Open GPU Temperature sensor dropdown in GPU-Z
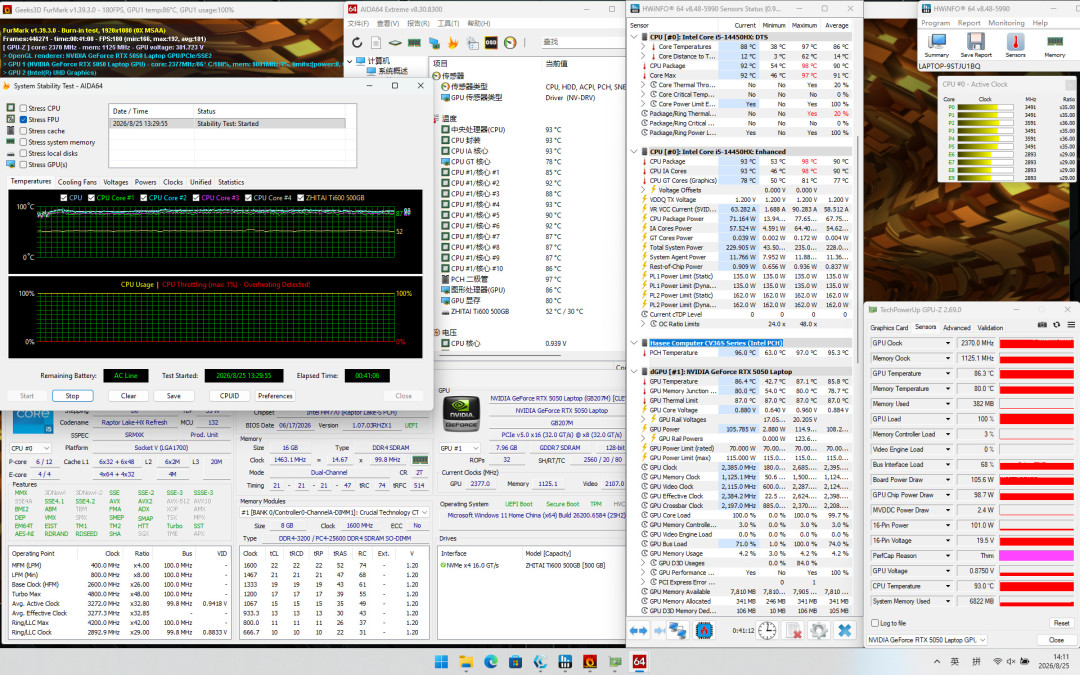The width and height of the screenshot is (1080, 675). click(x=948, y=373)
